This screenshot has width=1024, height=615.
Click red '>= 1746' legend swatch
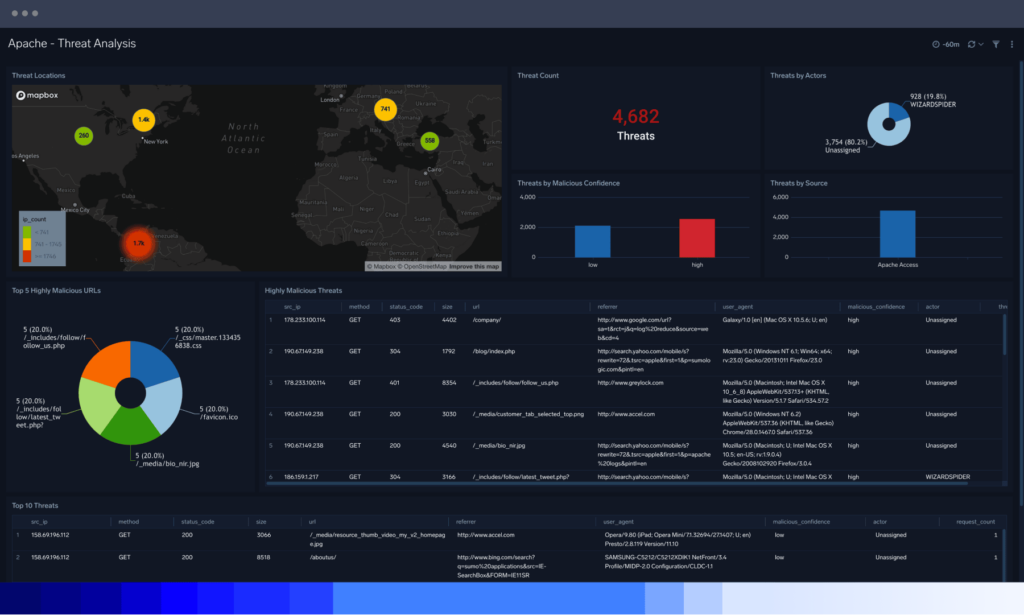tap(27, 256)
